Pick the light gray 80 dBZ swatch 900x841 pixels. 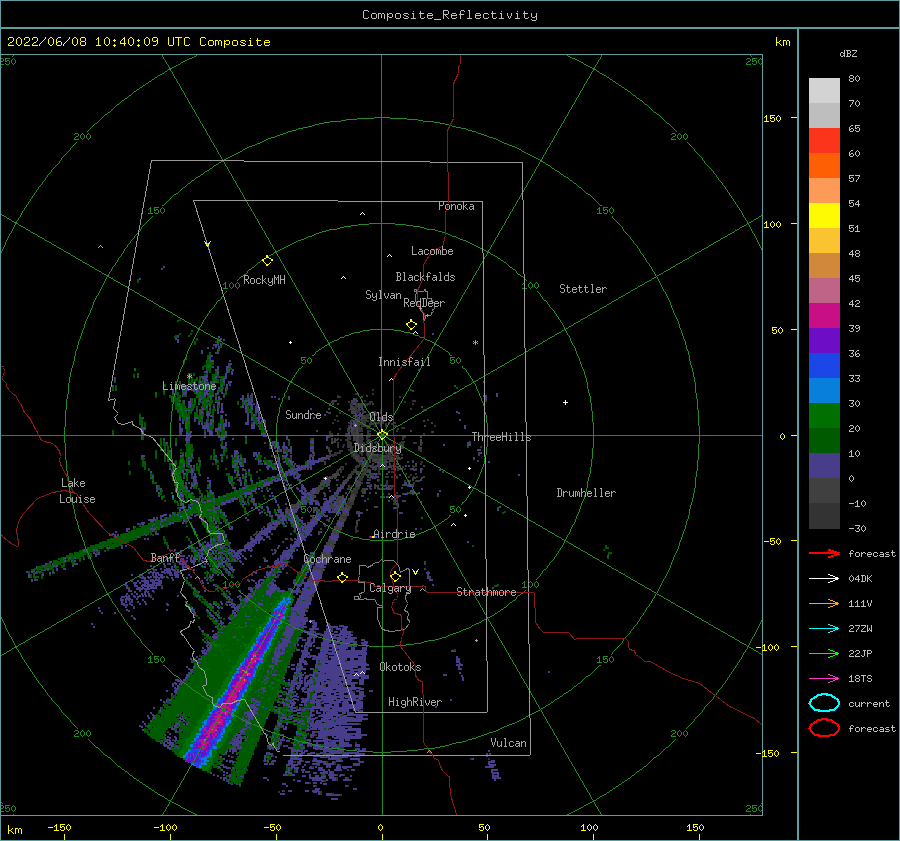(824, 91)
